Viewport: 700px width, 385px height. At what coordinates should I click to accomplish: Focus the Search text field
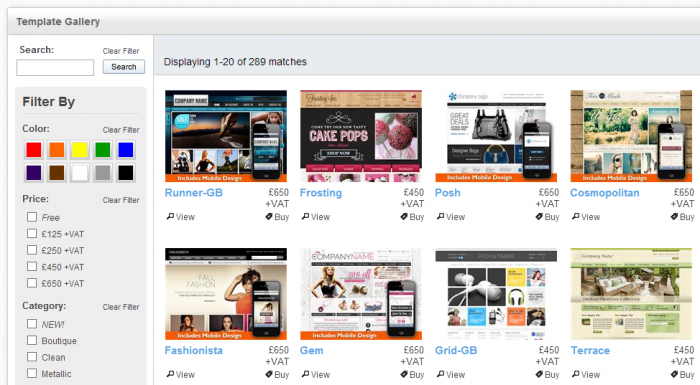(55, 67)
